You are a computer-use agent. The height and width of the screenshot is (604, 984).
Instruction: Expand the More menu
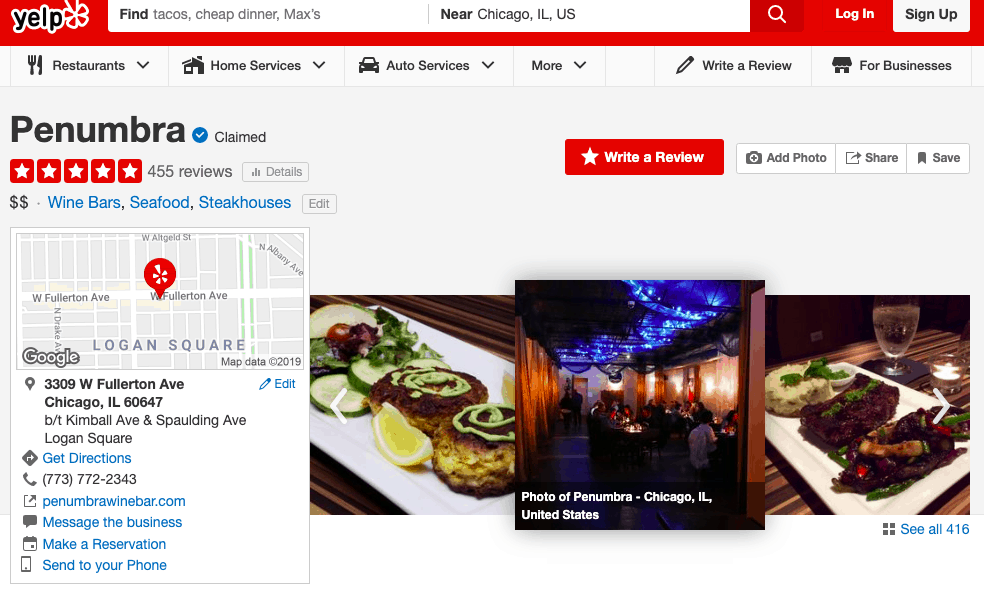558,65
